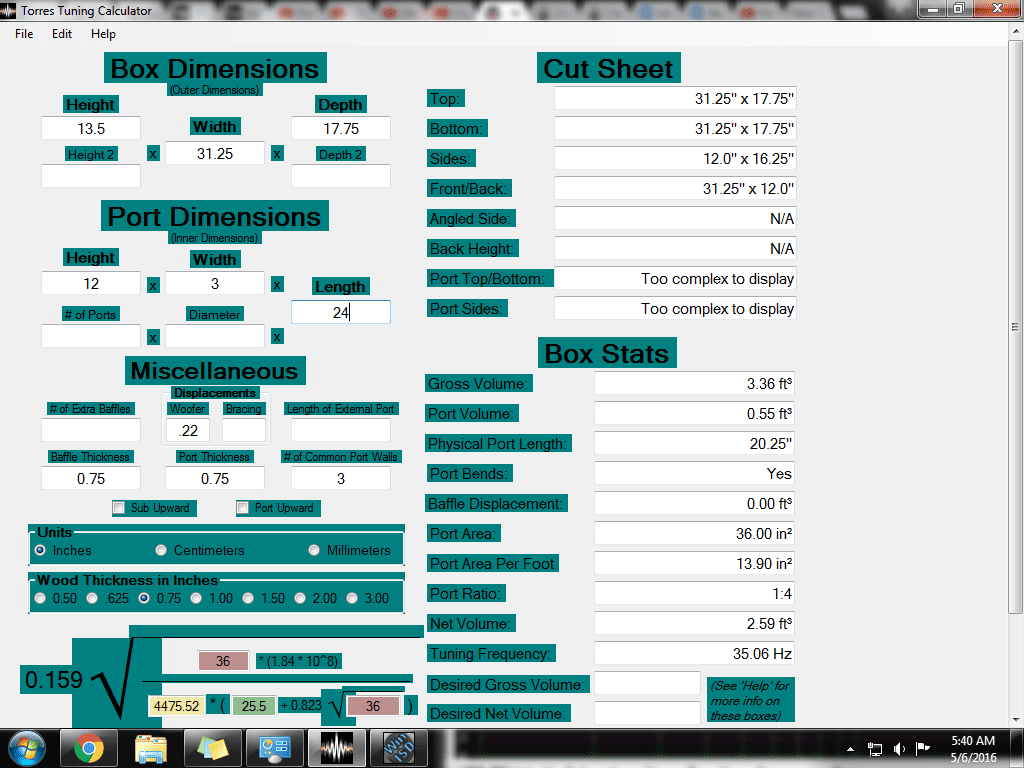The height and width of the screenshot is (768, 1024).
Task: Click the yellow 4475.52 formula box
Action: (176, 706)
